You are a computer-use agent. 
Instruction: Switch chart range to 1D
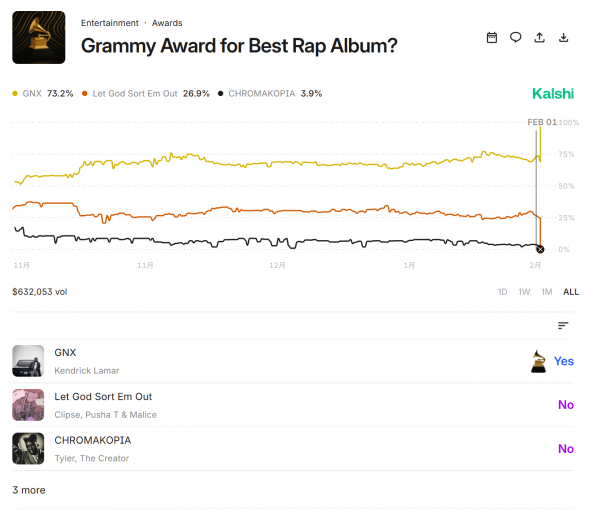(502, 292)
